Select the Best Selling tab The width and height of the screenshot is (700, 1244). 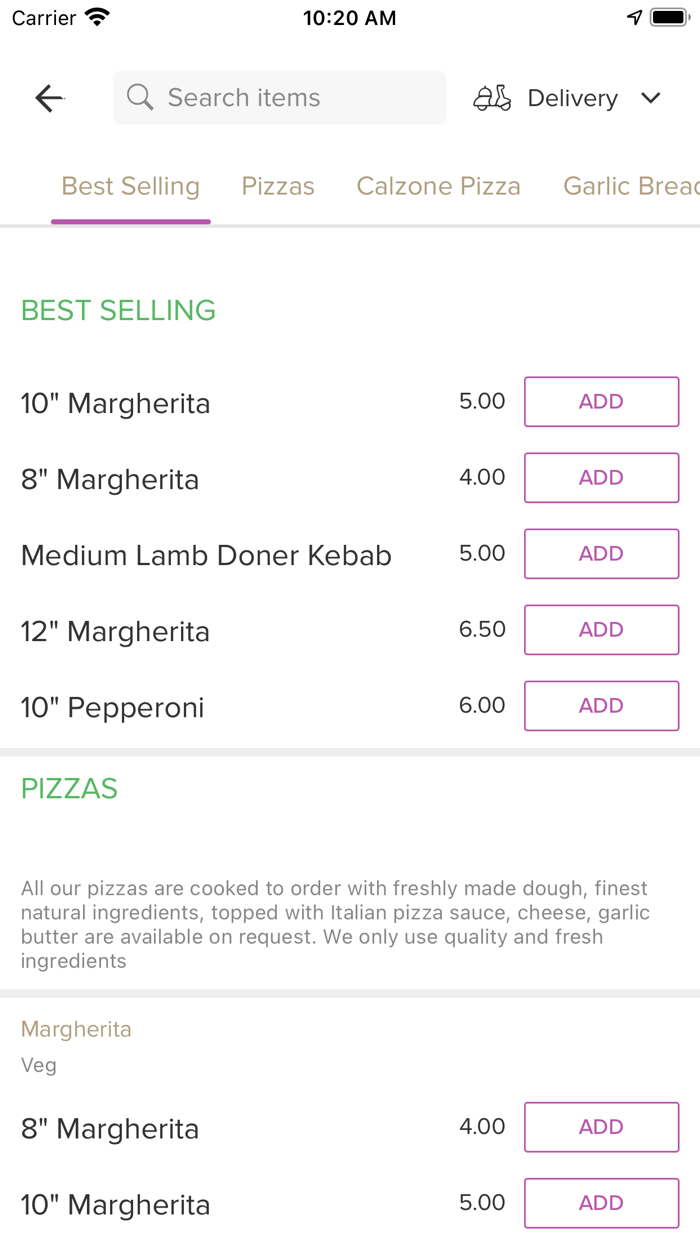130,186
